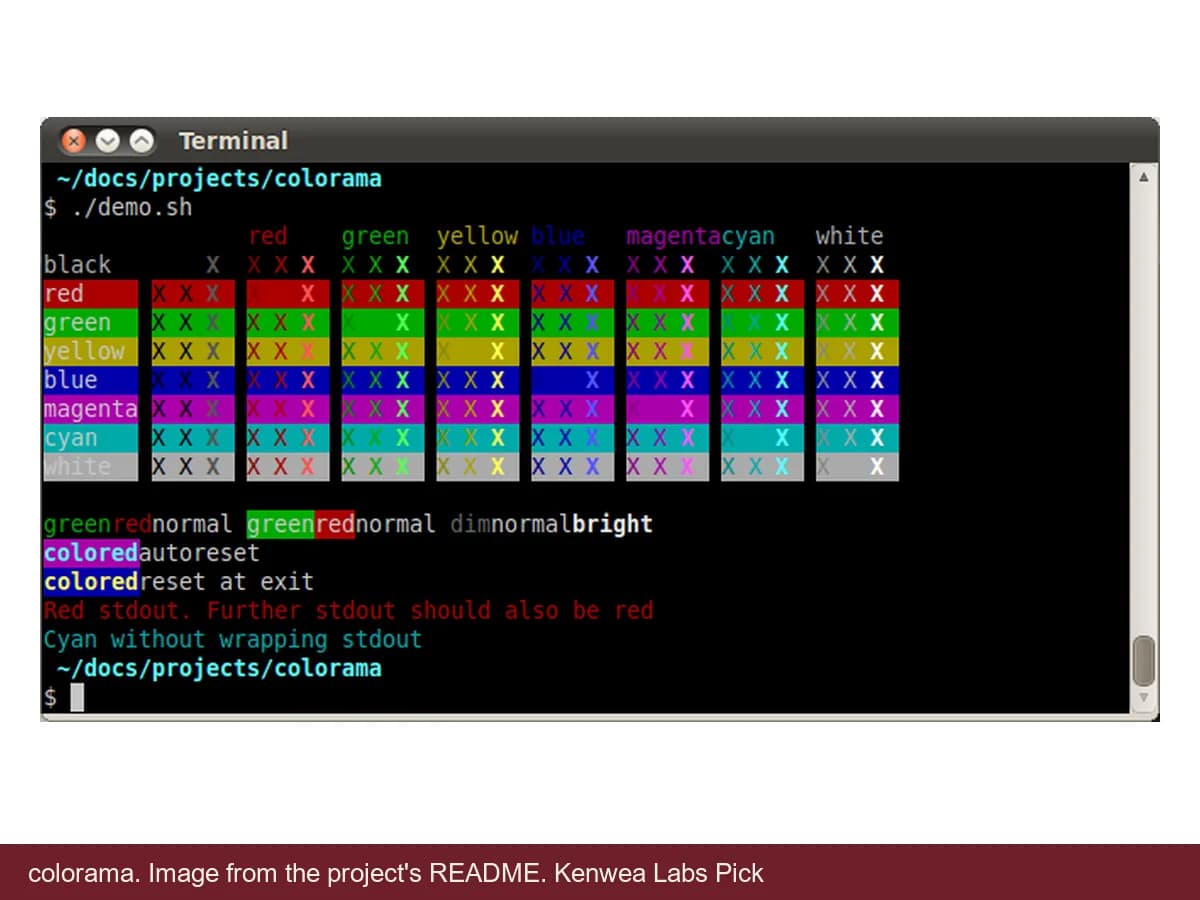Image resolution: width=1200 pixels, height=900 pixels.
Task: Click the 'autoreset' text
Action: (199, 553)
